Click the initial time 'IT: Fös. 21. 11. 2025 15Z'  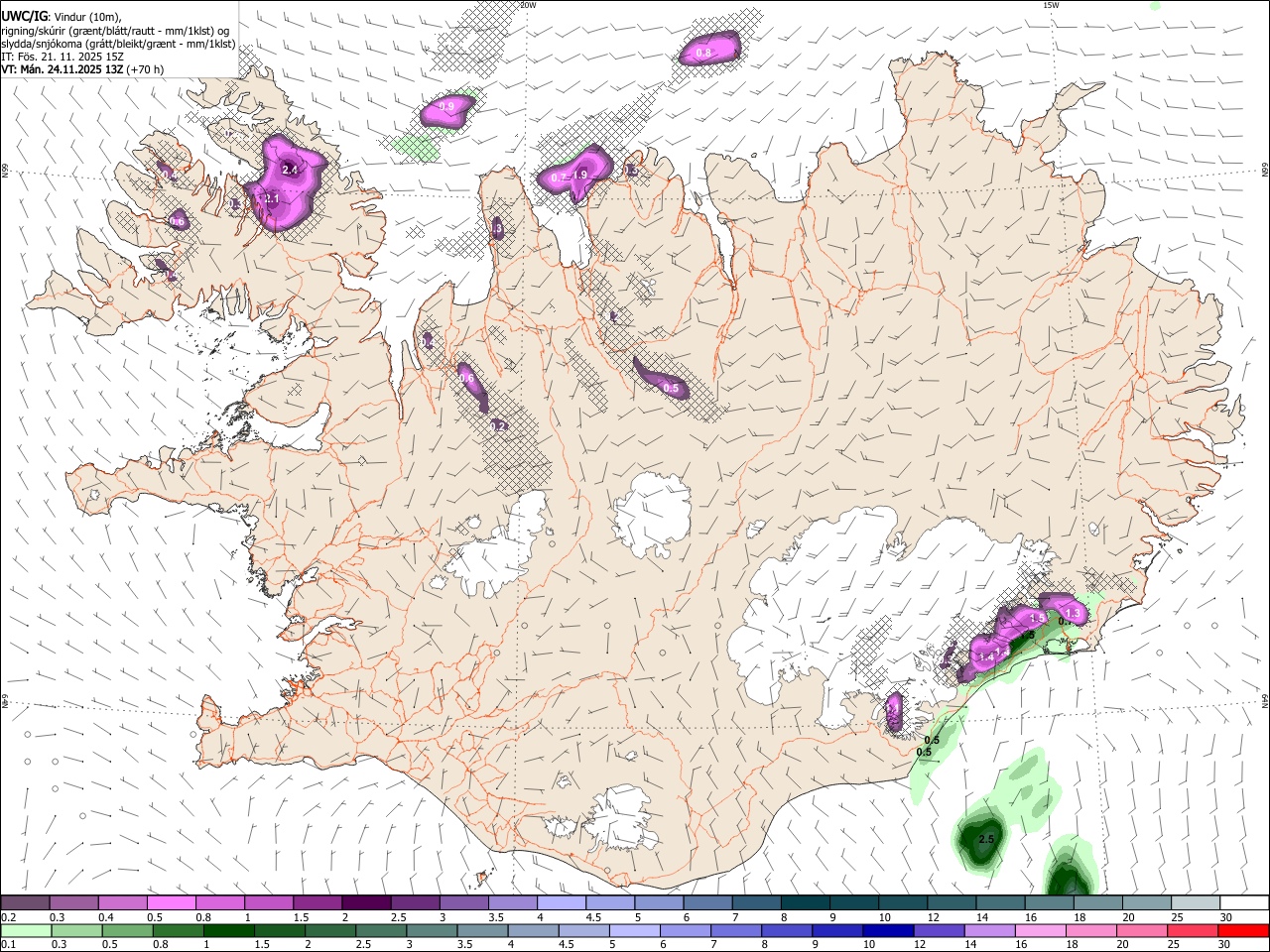pyautogui.click(x=63, y=57)
